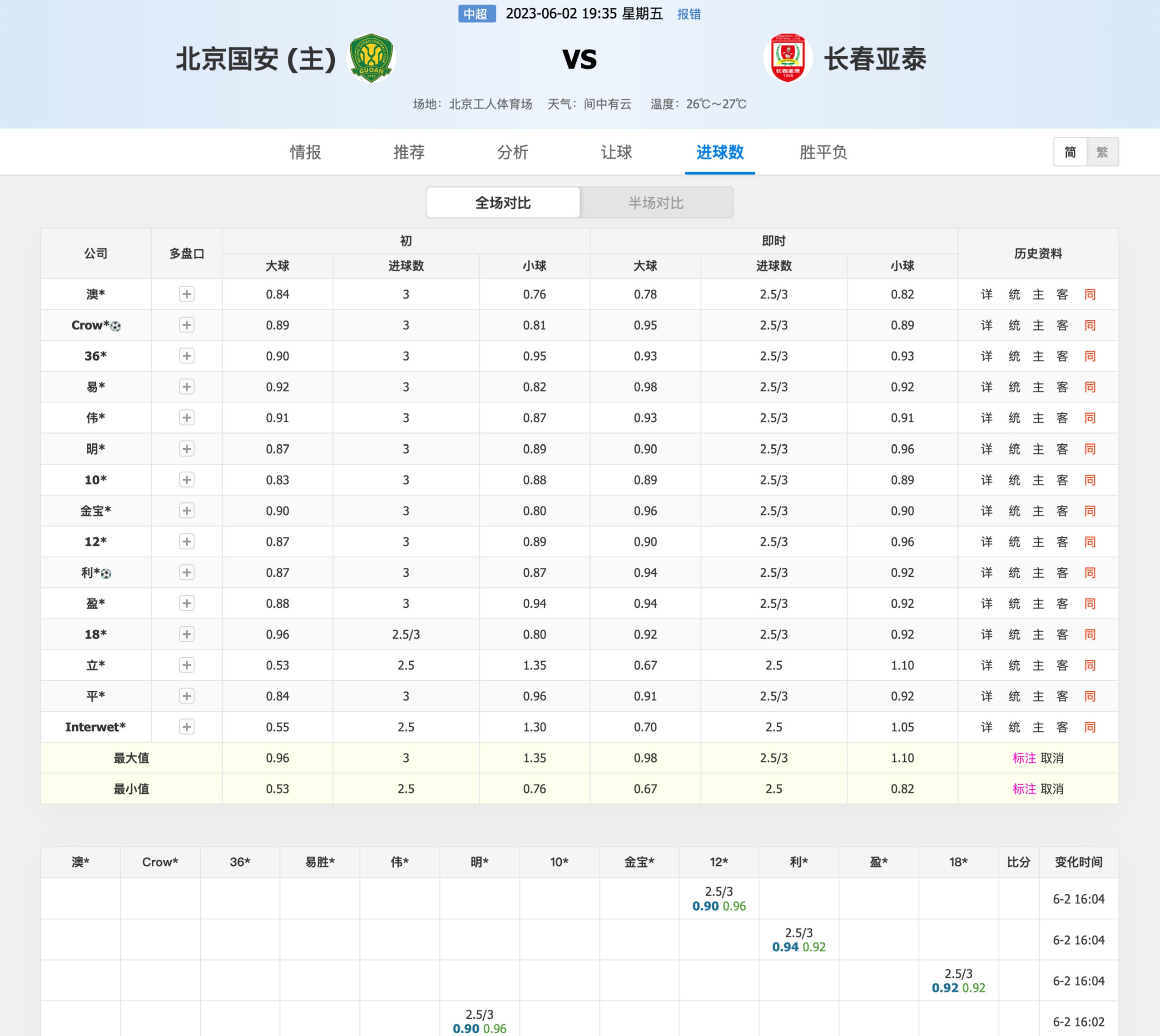The width and height of the screenshot is (1160, 1036).
Task: Click 18* initial goal line 2.5/3
Action: (406, 634)
